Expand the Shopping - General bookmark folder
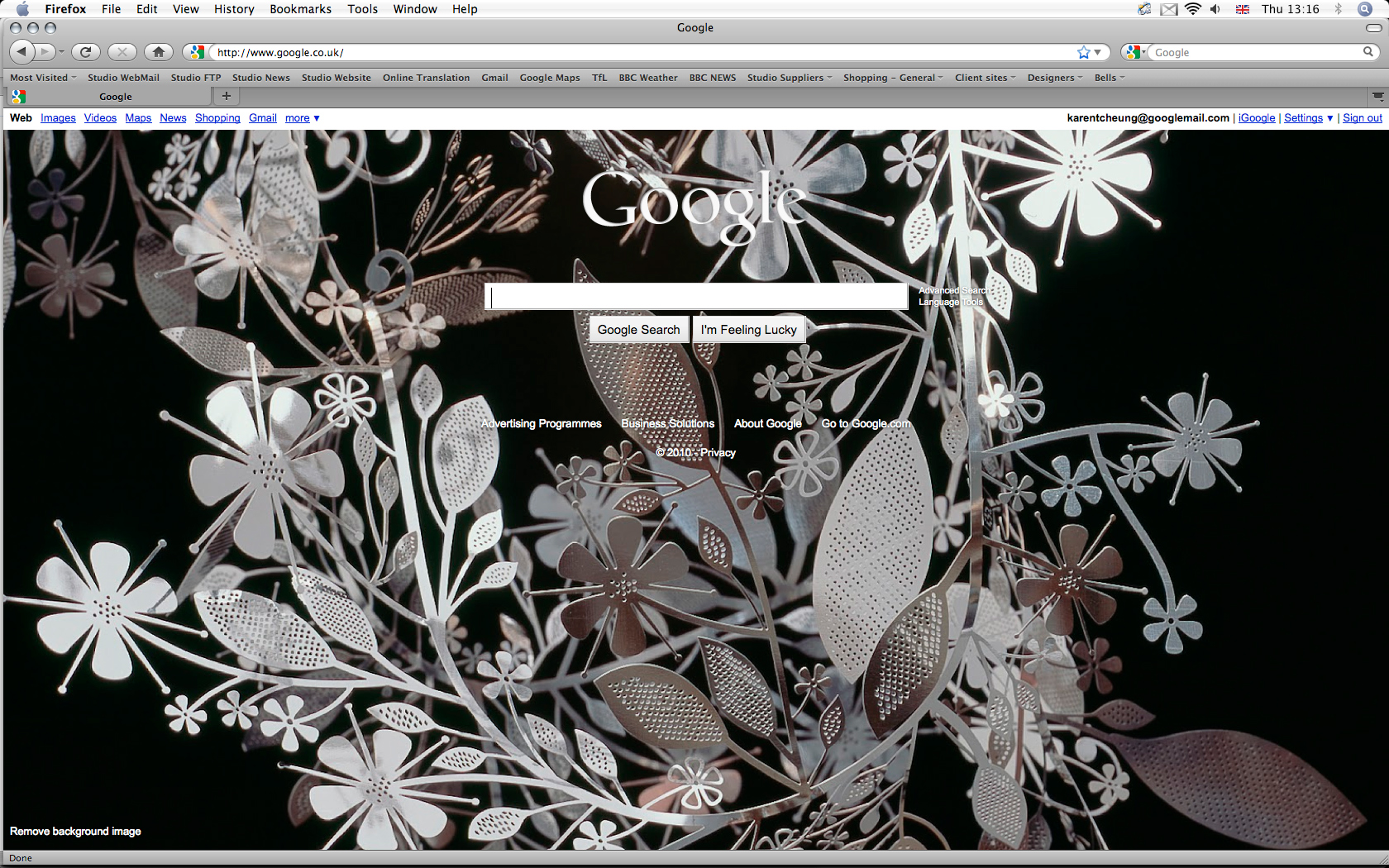This screenshot has height=868, width=1389. click(893, 78)
